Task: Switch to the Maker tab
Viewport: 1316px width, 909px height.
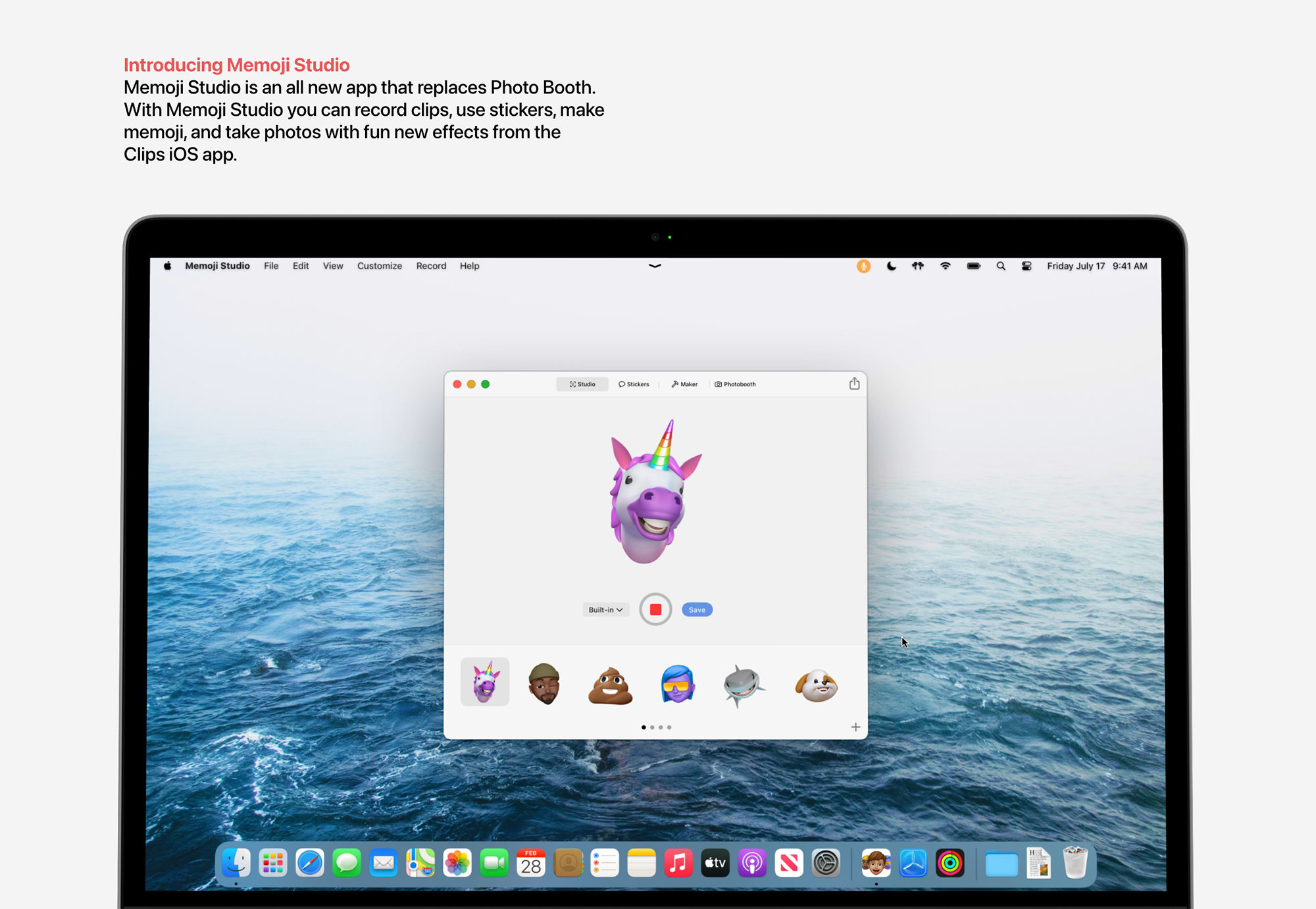Action: point(684,384)
